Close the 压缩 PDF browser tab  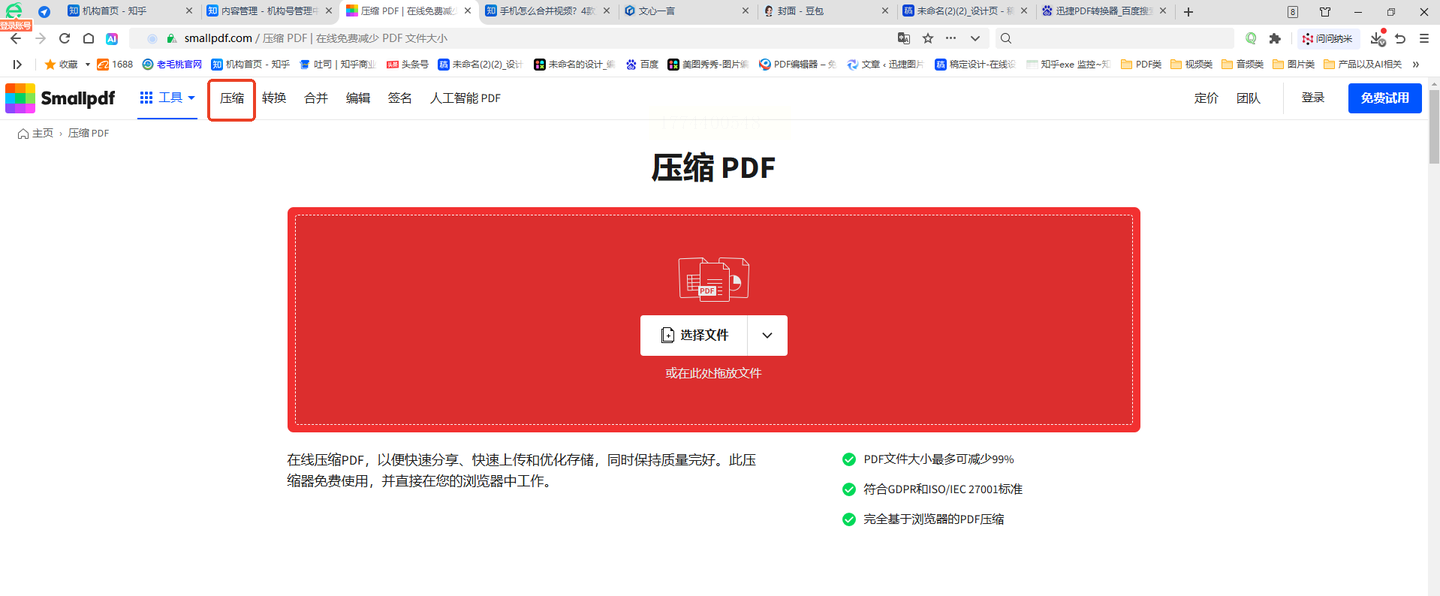click(466, 12)
